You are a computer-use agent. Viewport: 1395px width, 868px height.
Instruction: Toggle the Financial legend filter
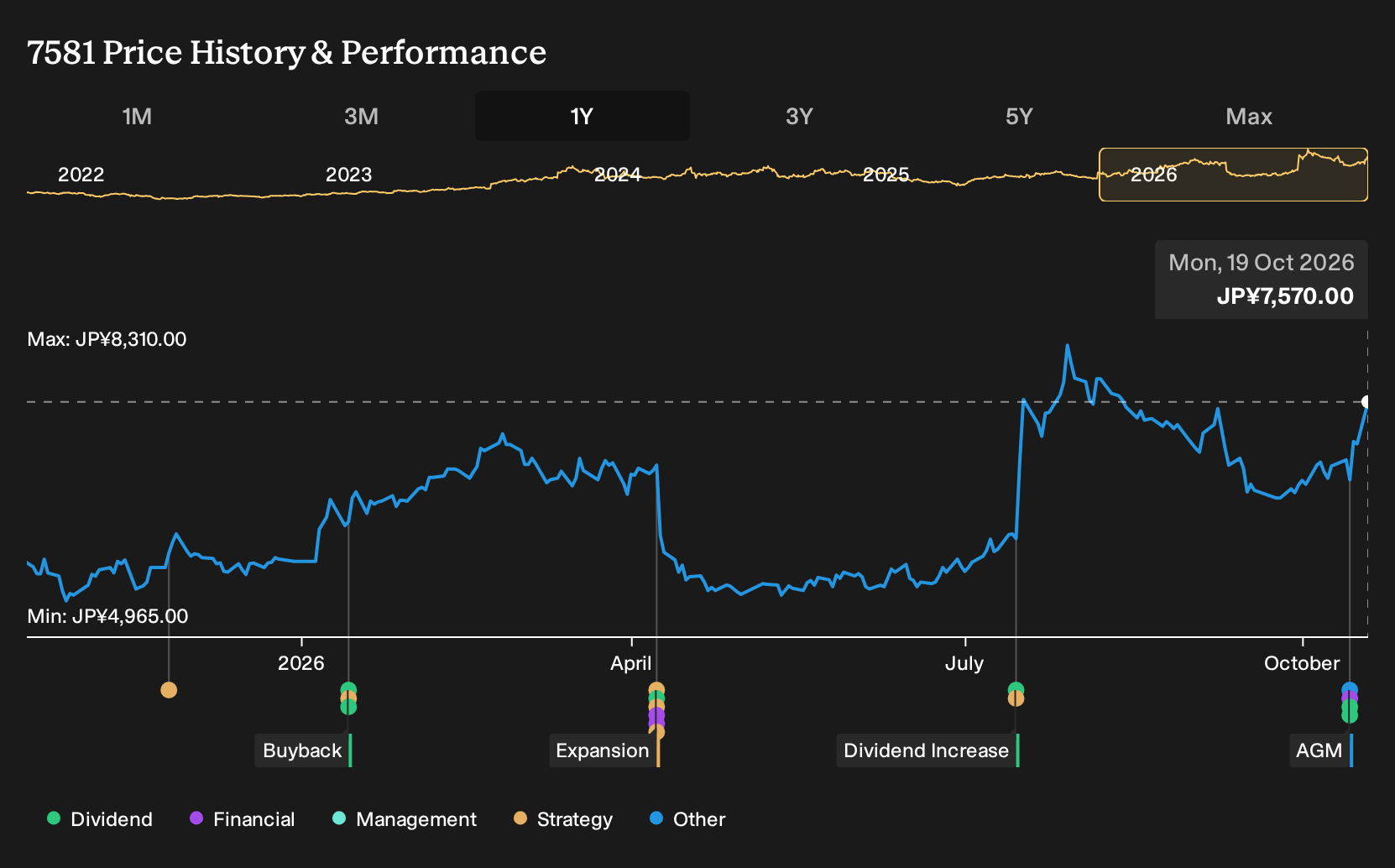243,818
